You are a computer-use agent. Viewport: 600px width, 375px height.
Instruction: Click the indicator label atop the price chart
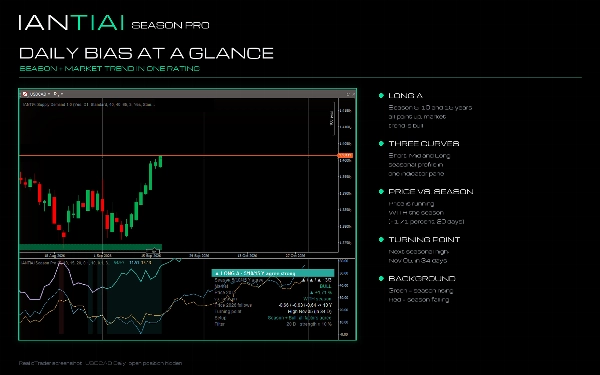88,104
